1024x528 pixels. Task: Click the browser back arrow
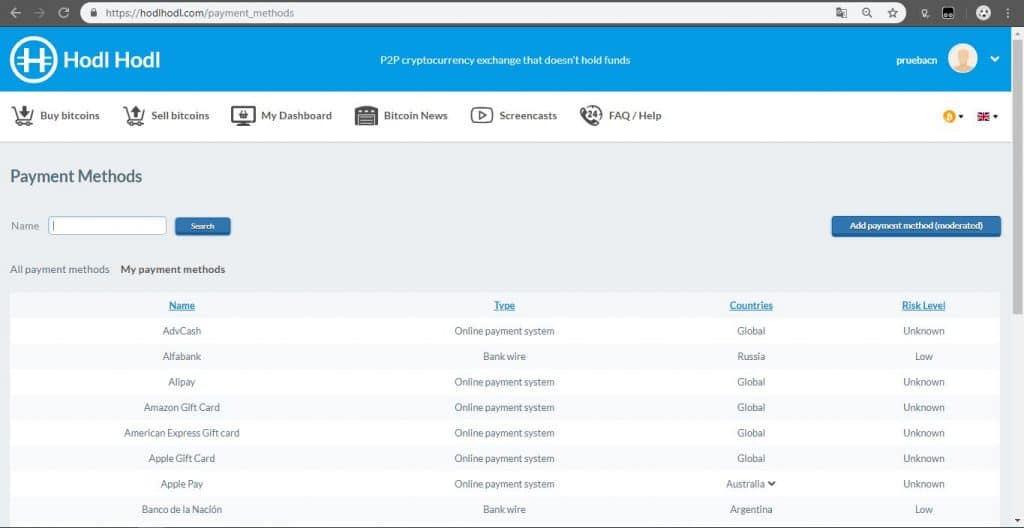[16, 12]
